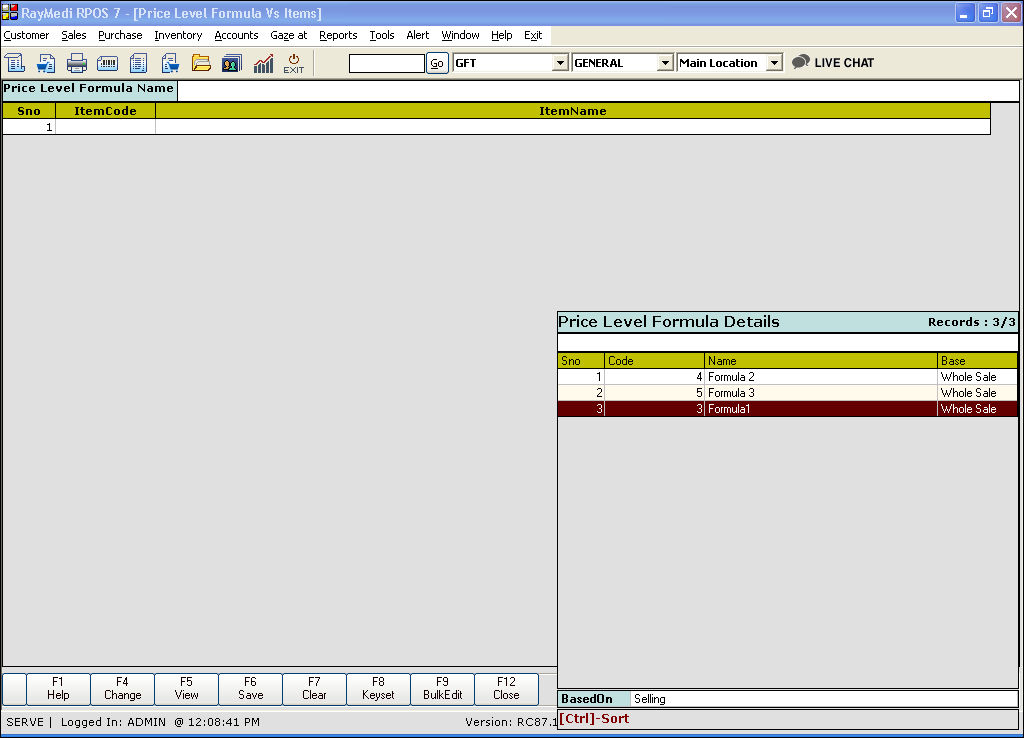Screen dimensions: 1024x738
Task: Click the customers people icon
Action: [x=232, y=63]
